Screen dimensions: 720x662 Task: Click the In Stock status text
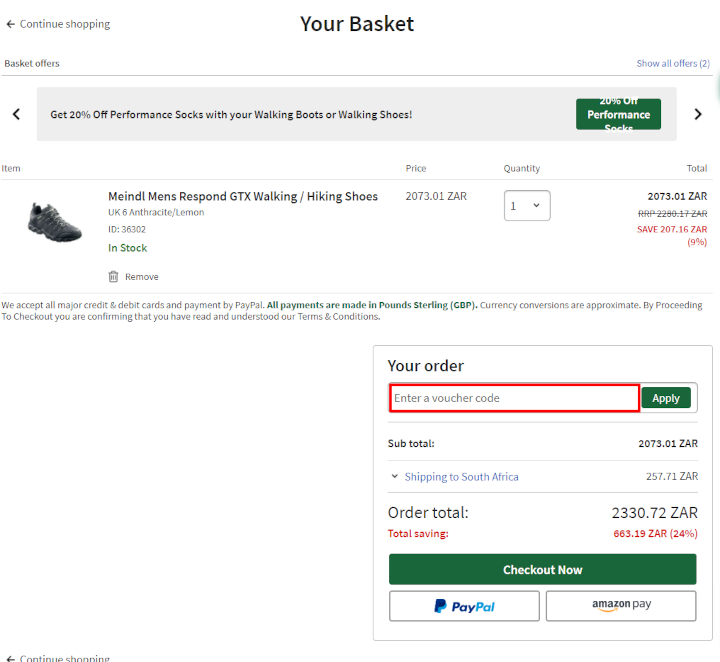point(128,248)
